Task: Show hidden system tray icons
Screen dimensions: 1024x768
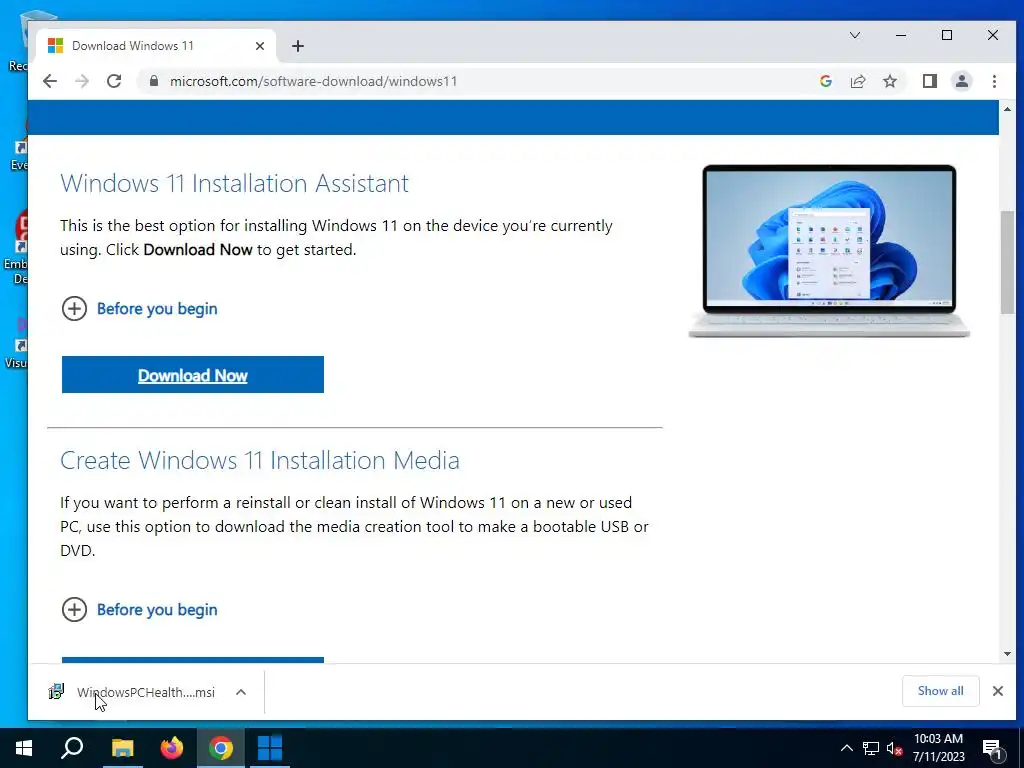Action: [x=846, y=748]
